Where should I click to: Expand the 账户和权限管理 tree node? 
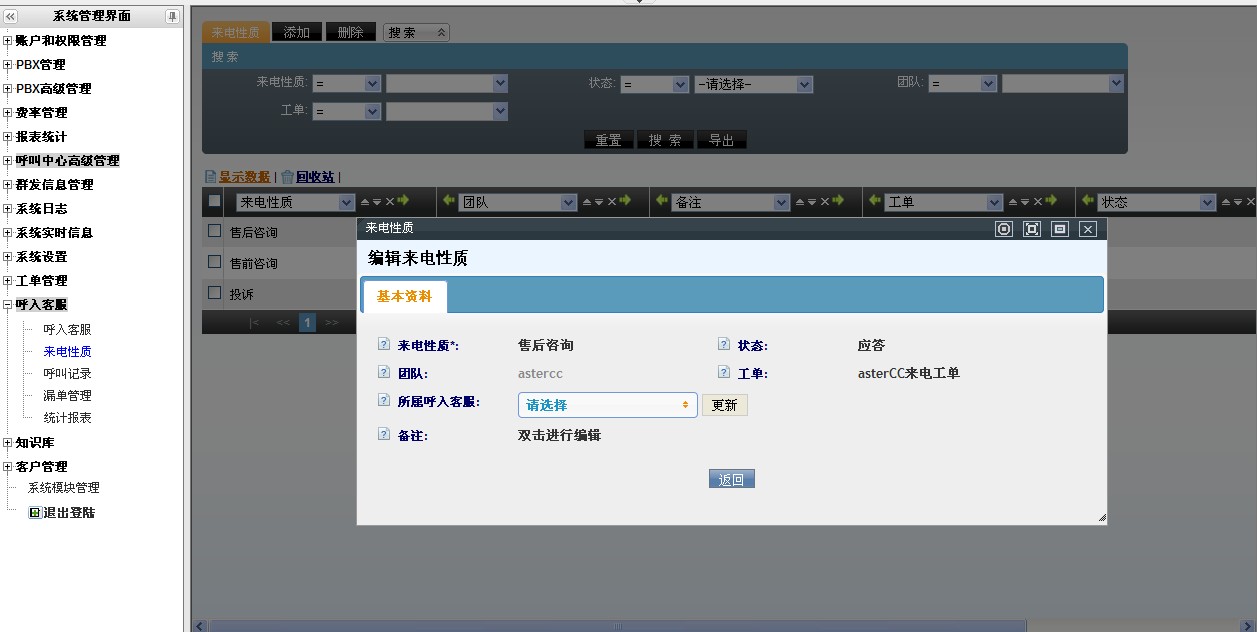click(8, 41)
